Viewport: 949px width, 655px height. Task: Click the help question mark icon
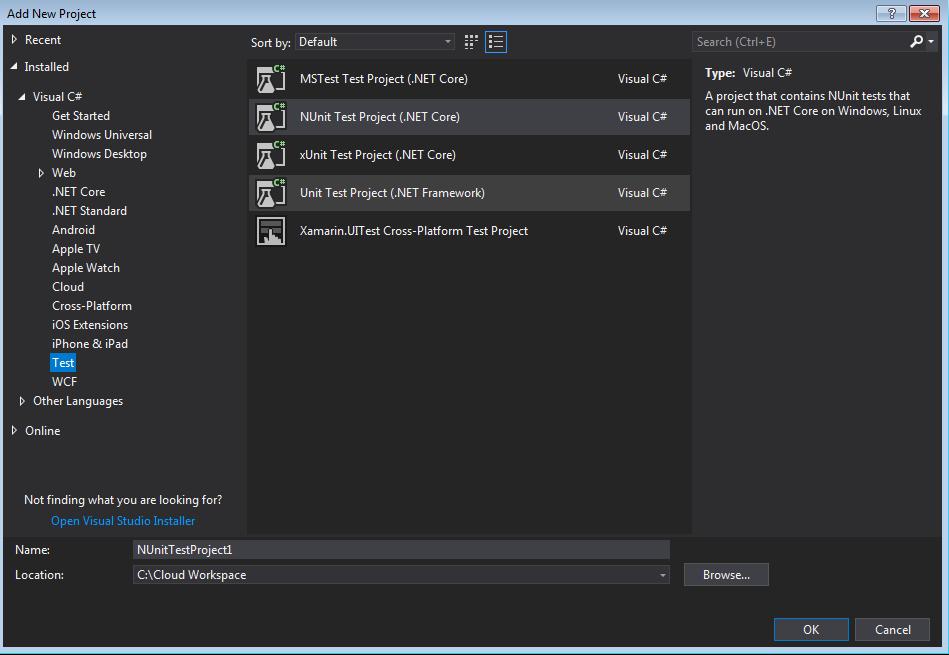(x=889, y=13)
